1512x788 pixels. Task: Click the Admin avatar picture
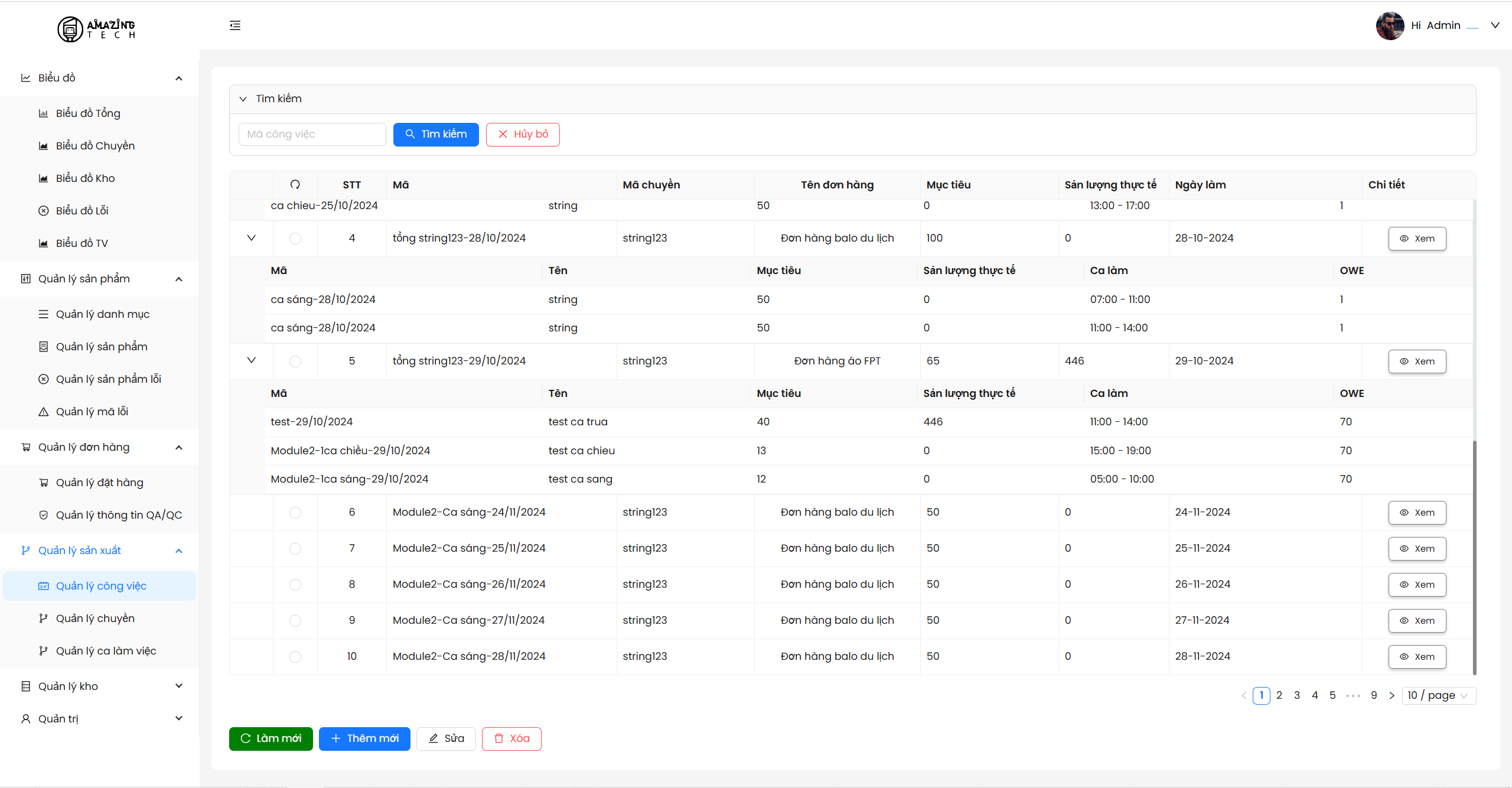click(1389, 25)
